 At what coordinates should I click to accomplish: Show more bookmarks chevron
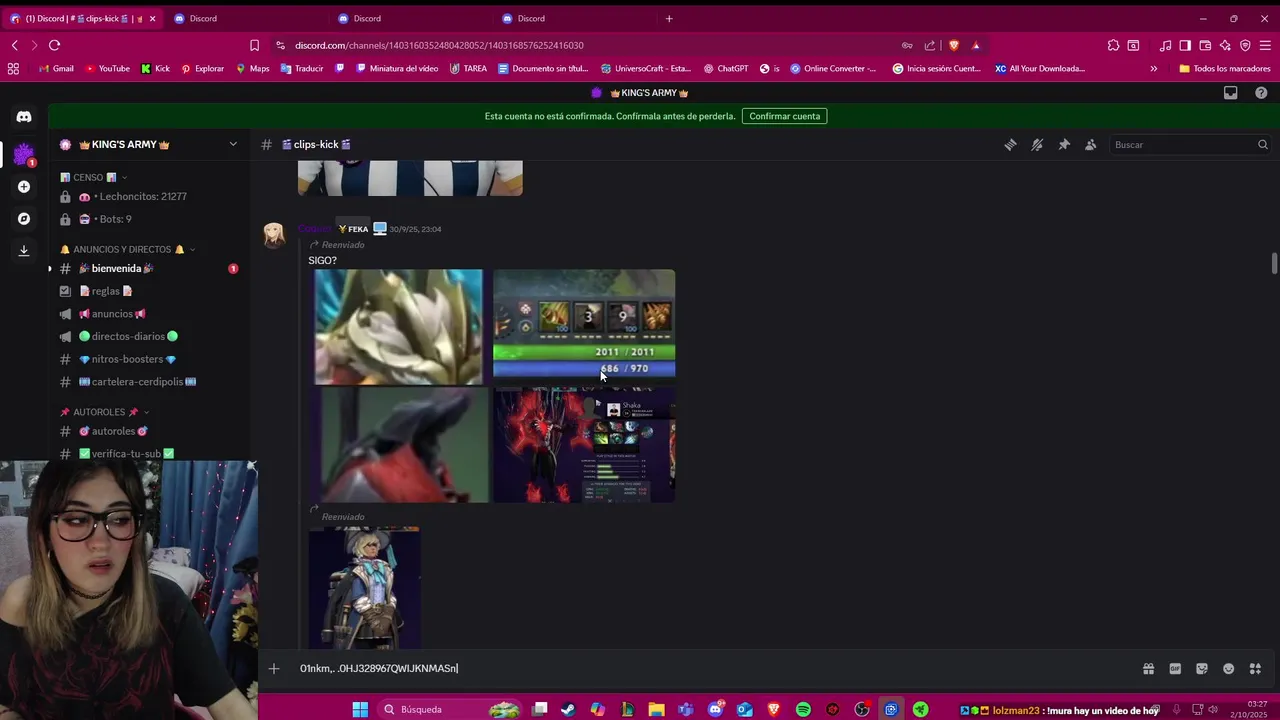point(1153,69)
